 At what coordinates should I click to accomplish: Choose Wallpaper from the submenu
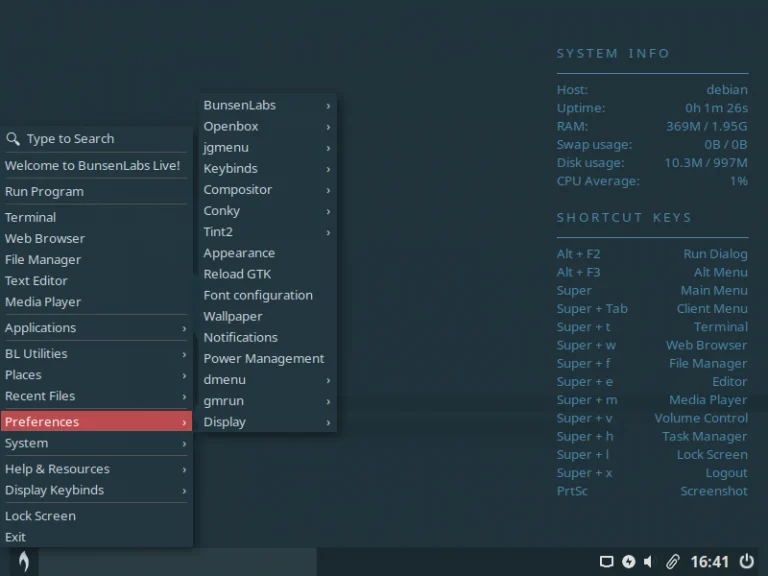pyautogui.click(x=267, y=316)
